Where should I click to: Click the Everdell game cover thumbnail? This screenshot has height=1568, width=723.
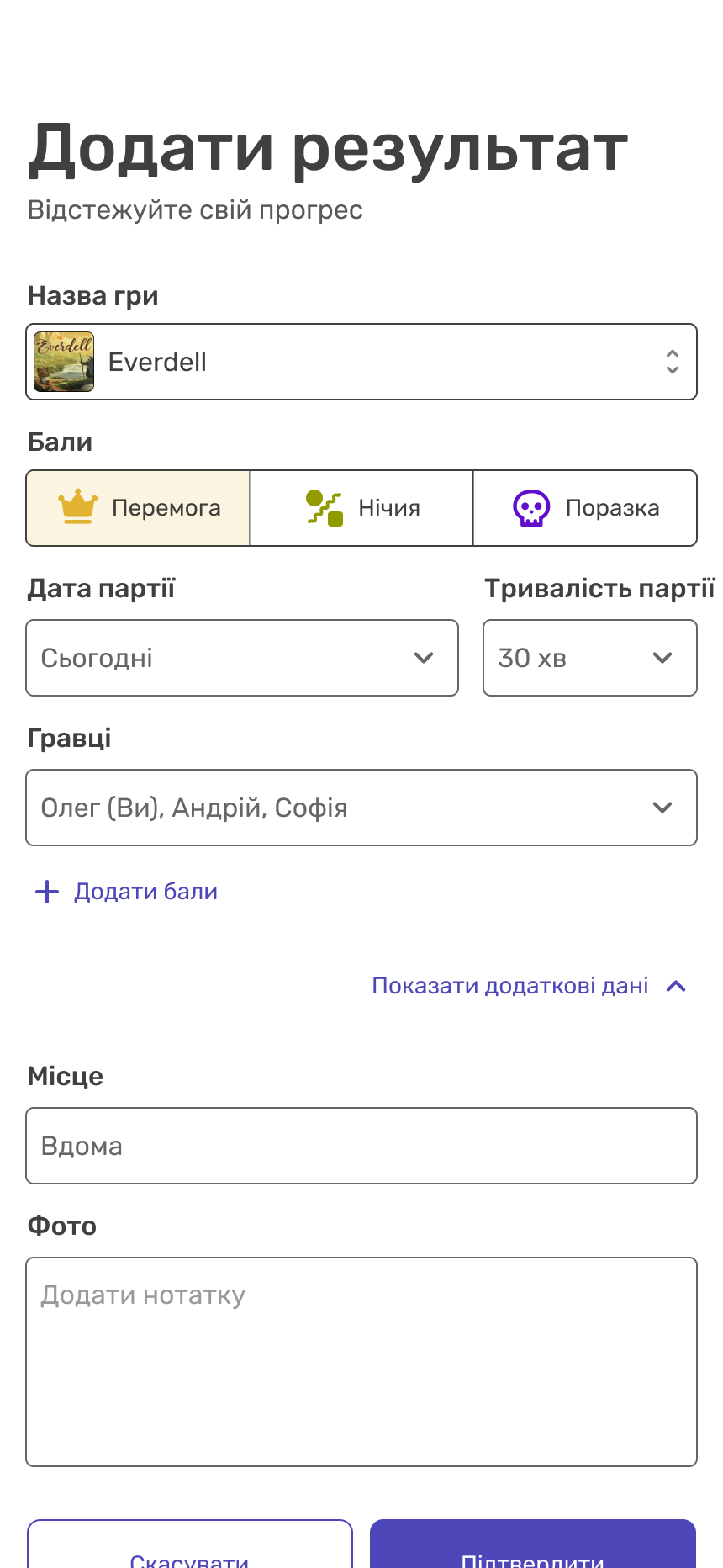click(64, 362)
